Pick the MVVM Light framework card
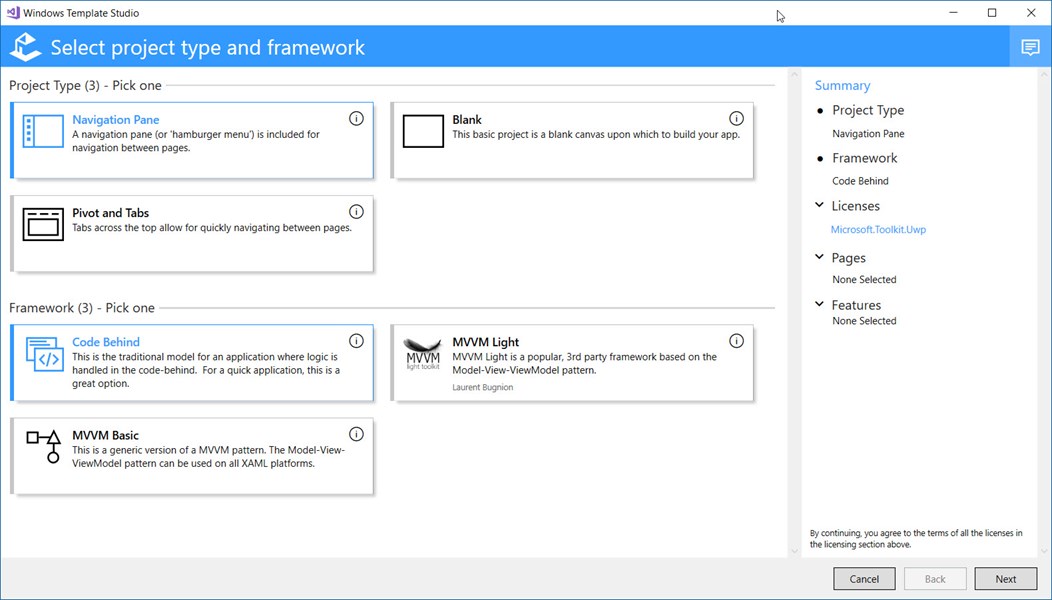The height and width of the screenshot is (600, 1052). (x=572, y=363)
